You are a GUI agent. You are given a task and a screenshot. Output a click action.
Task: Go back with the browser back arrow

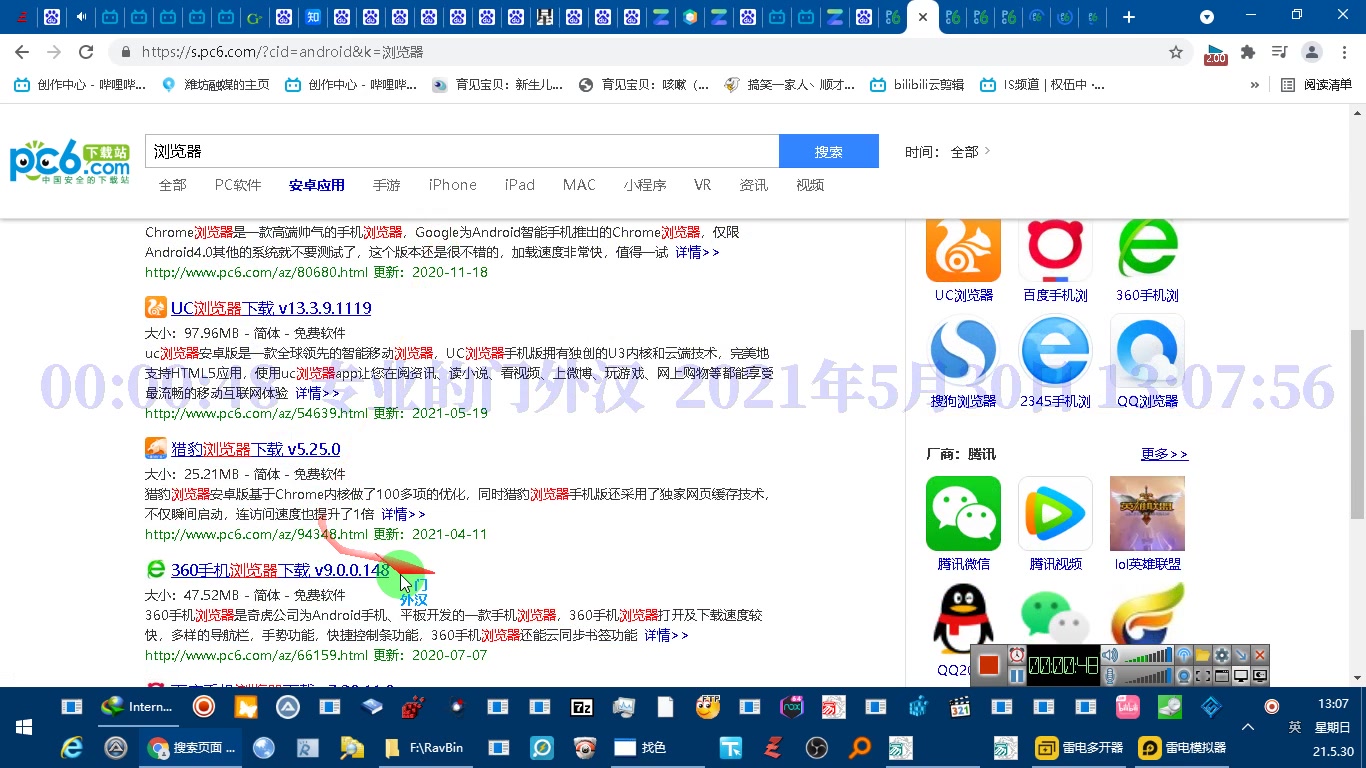point(23,52)
